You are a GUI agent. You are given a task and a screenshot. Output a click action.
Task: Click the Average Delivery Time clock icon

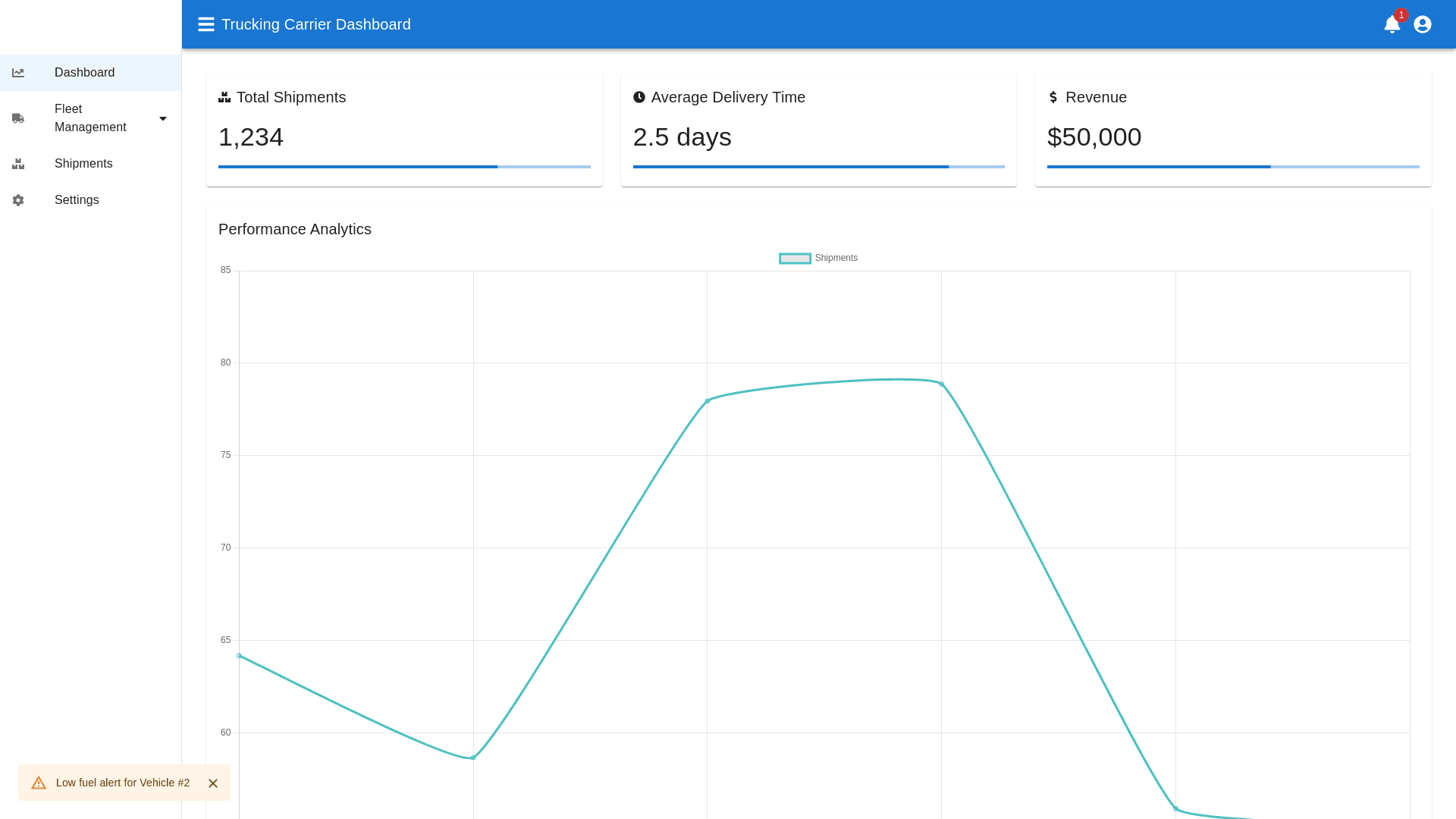click(x=639, y=97)
